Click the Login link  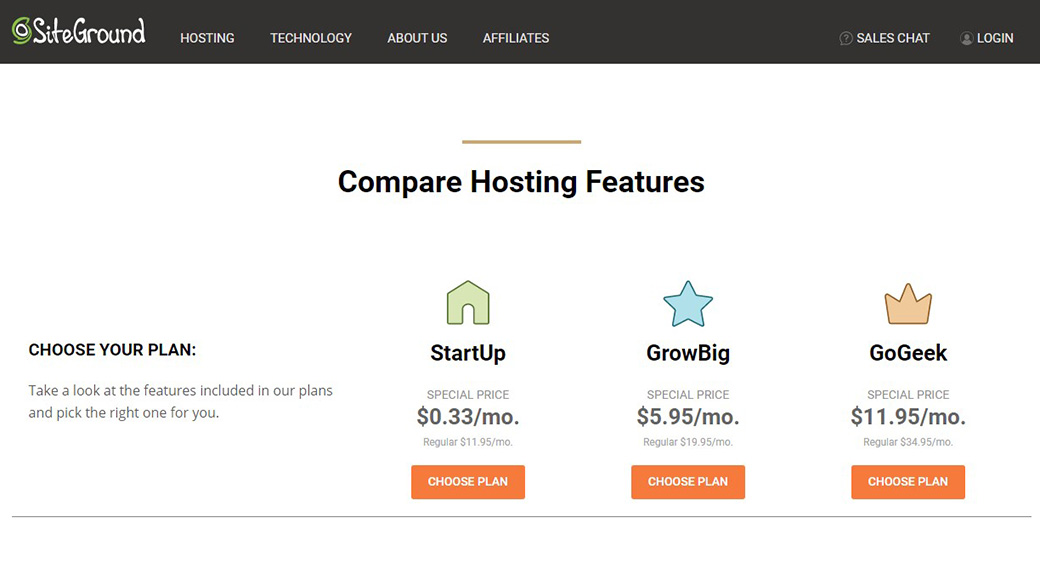click(995, 38)
